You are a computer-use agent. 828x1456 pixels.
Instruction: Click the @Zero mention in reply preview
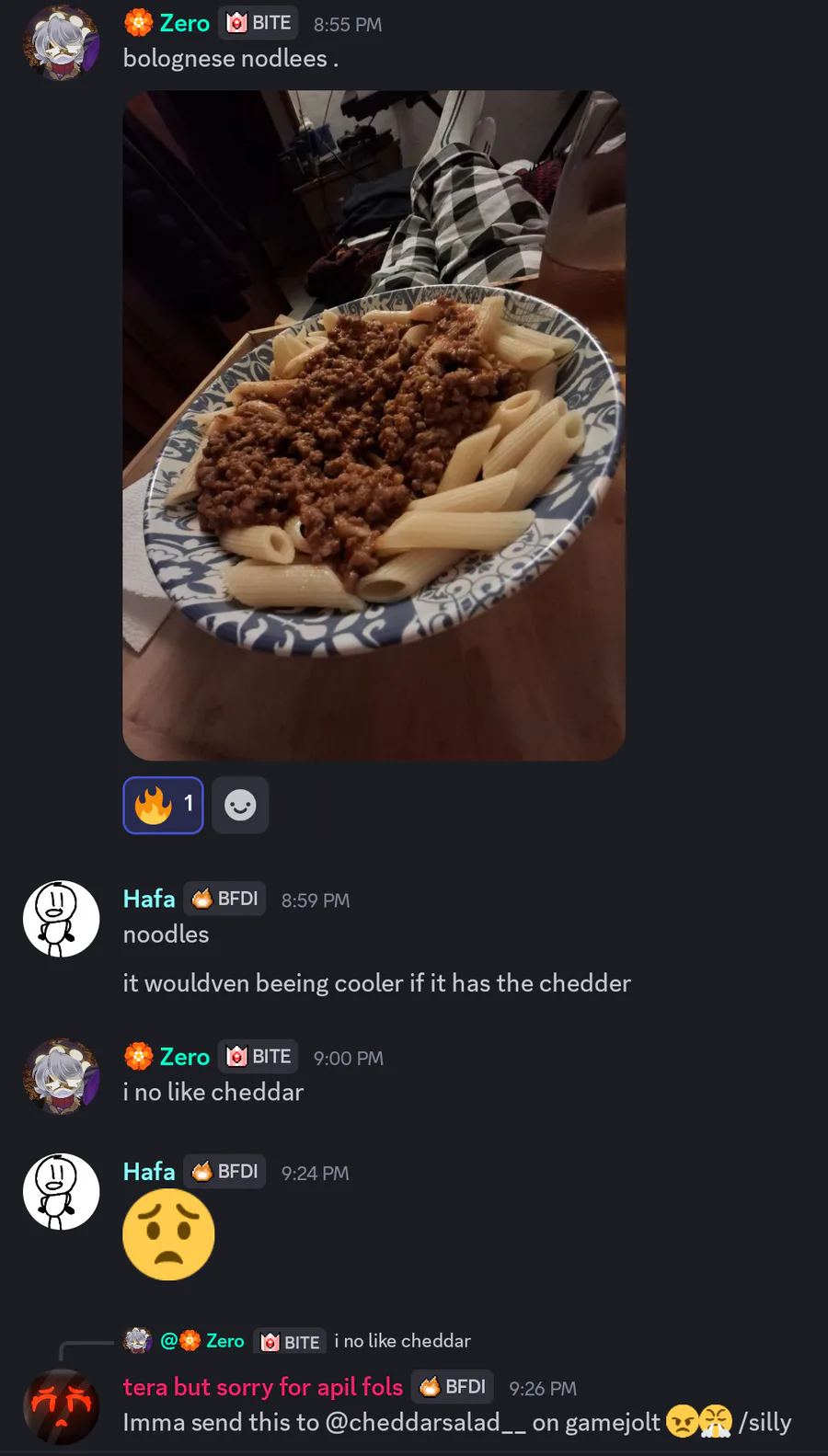coord(202,1341)
